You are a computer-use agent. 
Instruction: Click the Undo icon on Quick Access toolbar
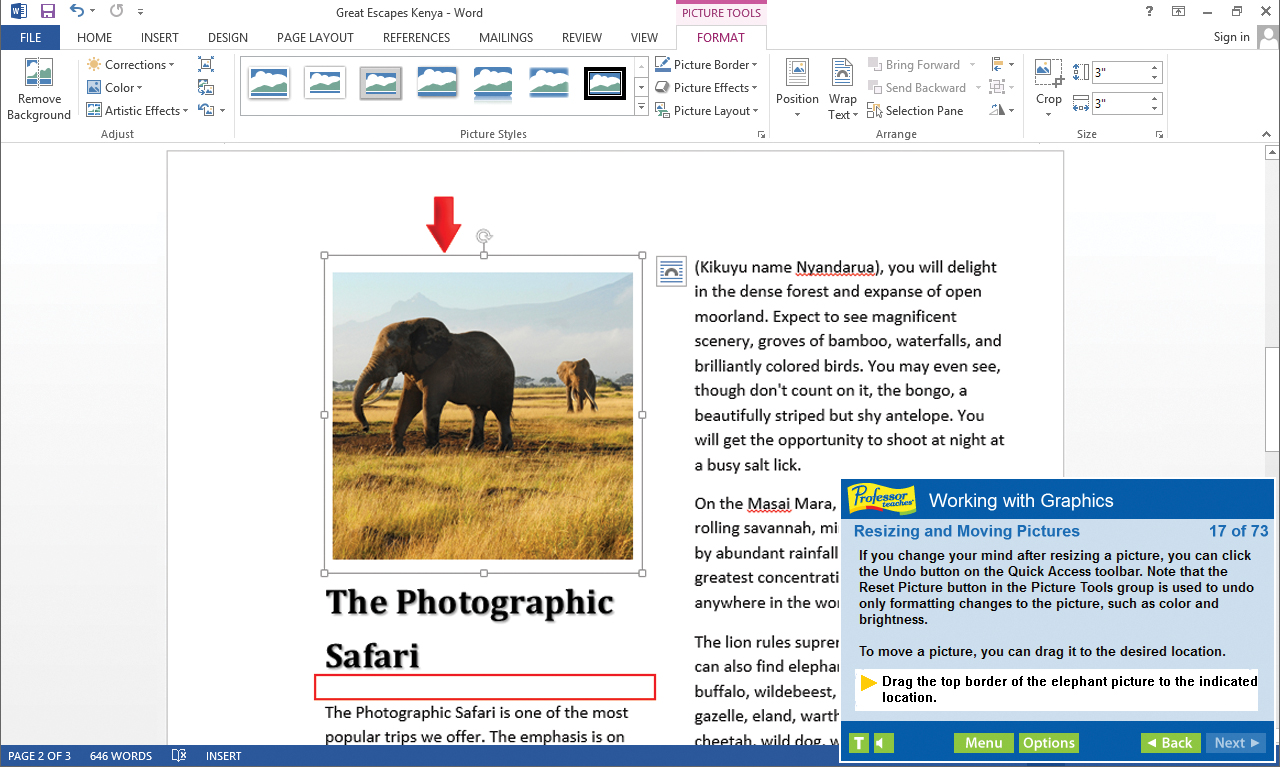[76, 11]
